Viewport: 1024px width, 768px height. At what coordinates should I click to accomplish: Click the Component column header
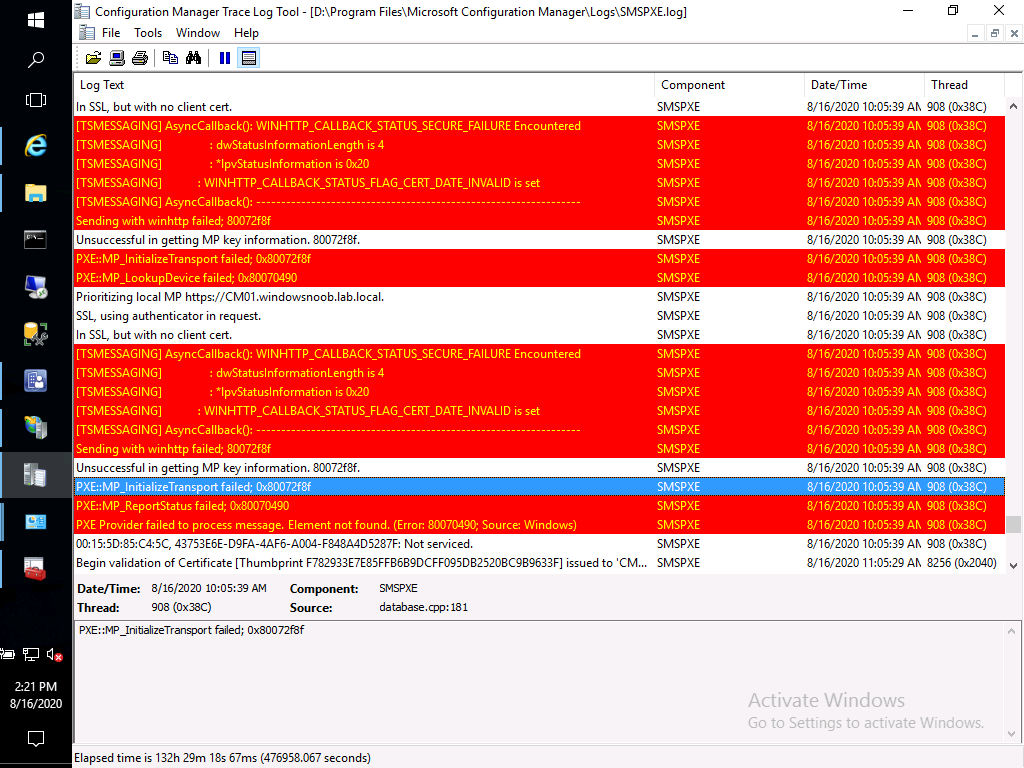point(729,85)
